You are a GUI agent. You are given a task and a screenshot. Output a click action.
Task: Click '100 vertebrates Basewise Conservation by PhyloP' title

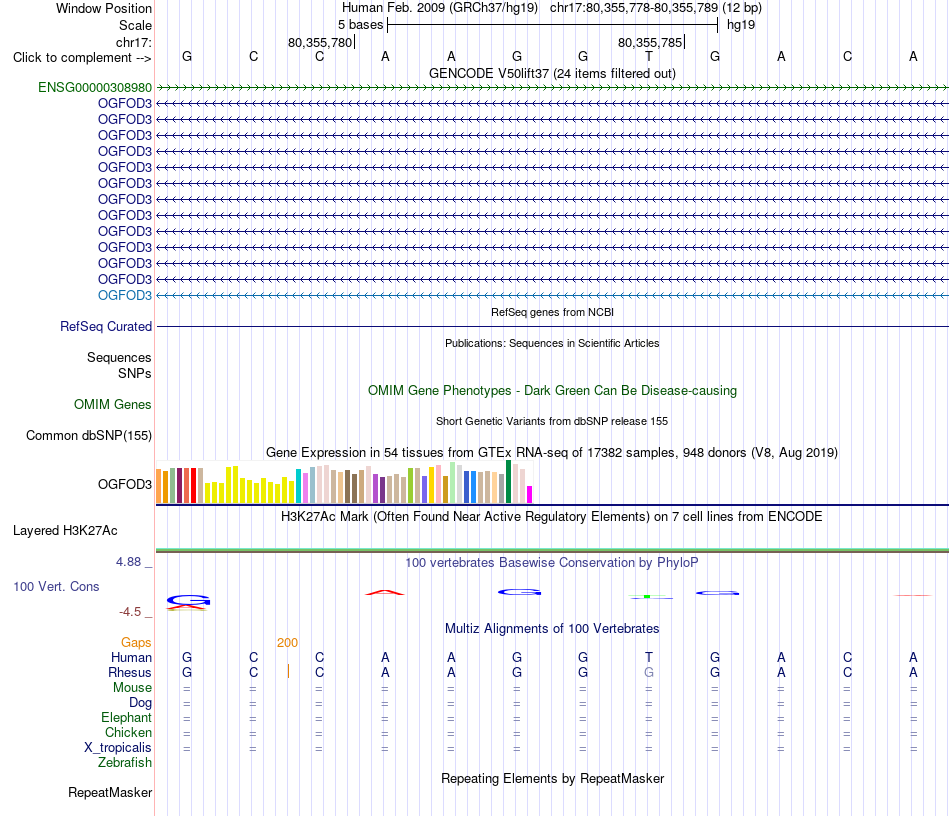point(552,563)
